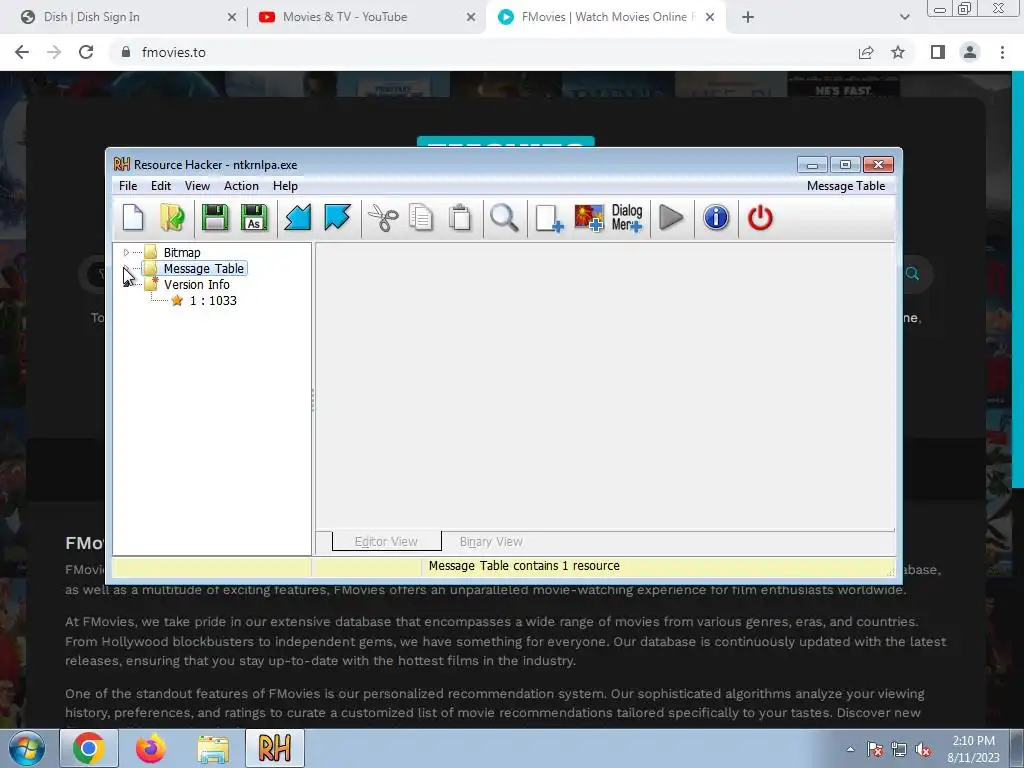Select the Version Info folder
This screenshot has width=1024, height=768.
coord(196,285)
